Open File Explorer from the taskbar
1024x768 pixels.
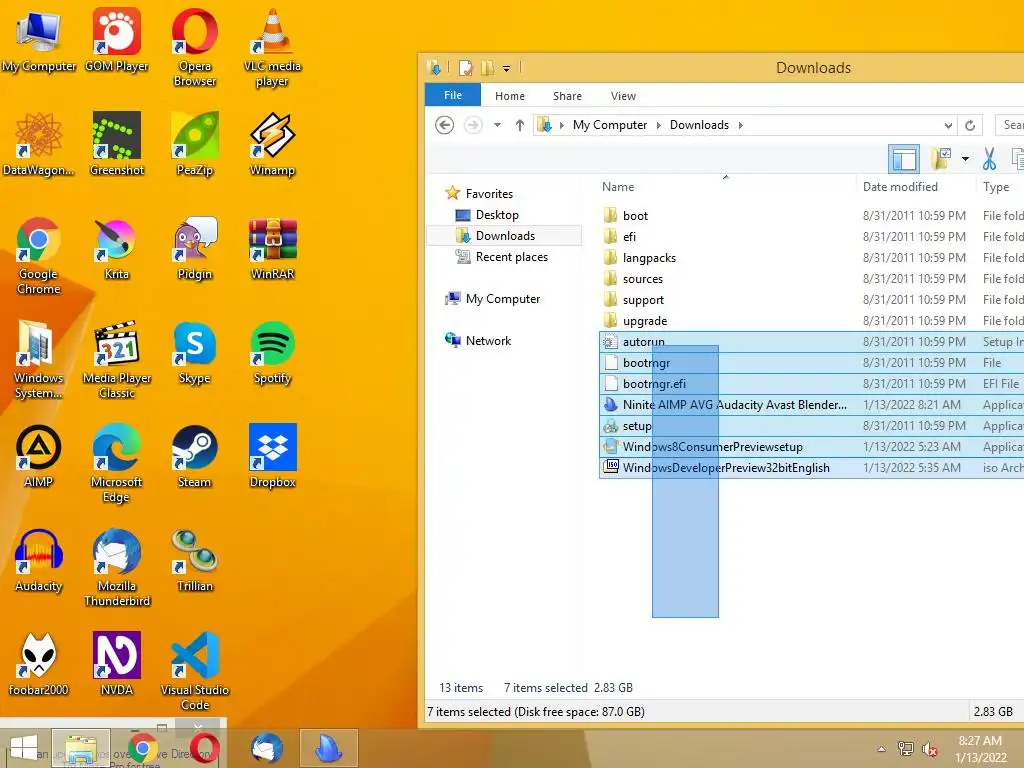[x=81, y=748]
